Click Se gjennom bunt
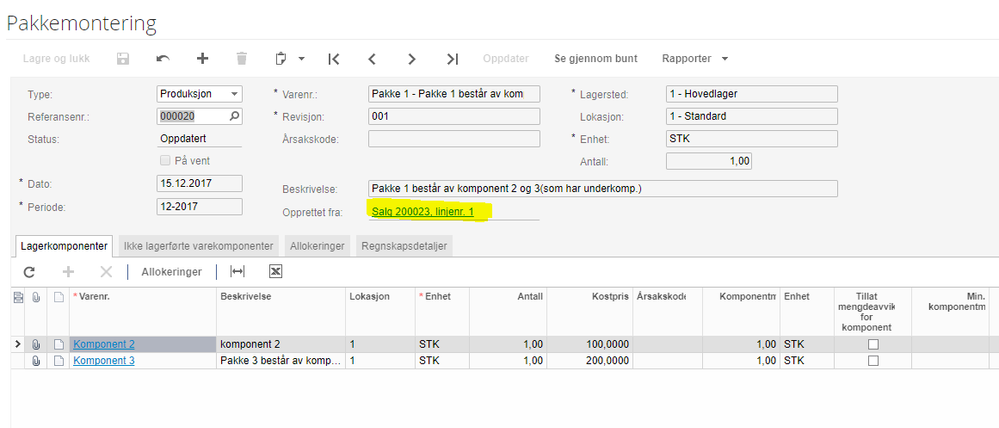Screen dimensions: 999x428 pos(596,59)
